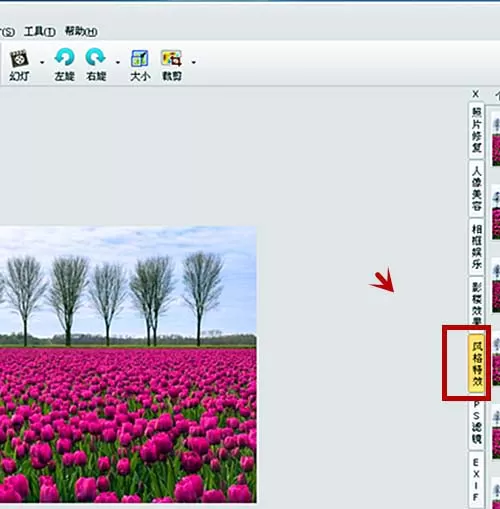The width and height of the screenshot is (500, 509).
Task: Expand the 右旋 rotate dropdown arrow
Action: pyautogui.click(x=118, y=62)
